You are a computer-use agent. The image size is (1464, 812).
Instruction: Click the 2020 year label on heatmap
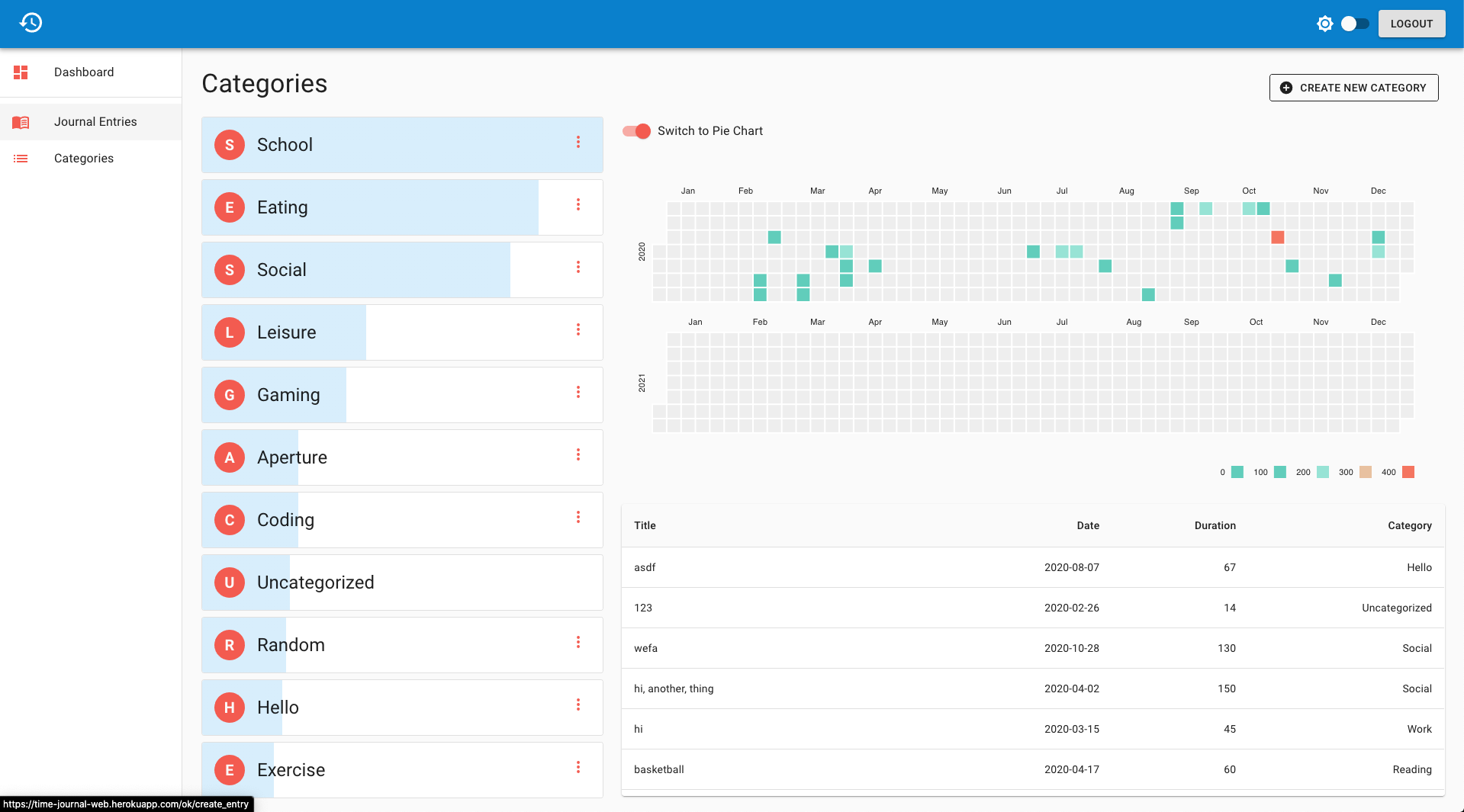click(x=642, y=252)
